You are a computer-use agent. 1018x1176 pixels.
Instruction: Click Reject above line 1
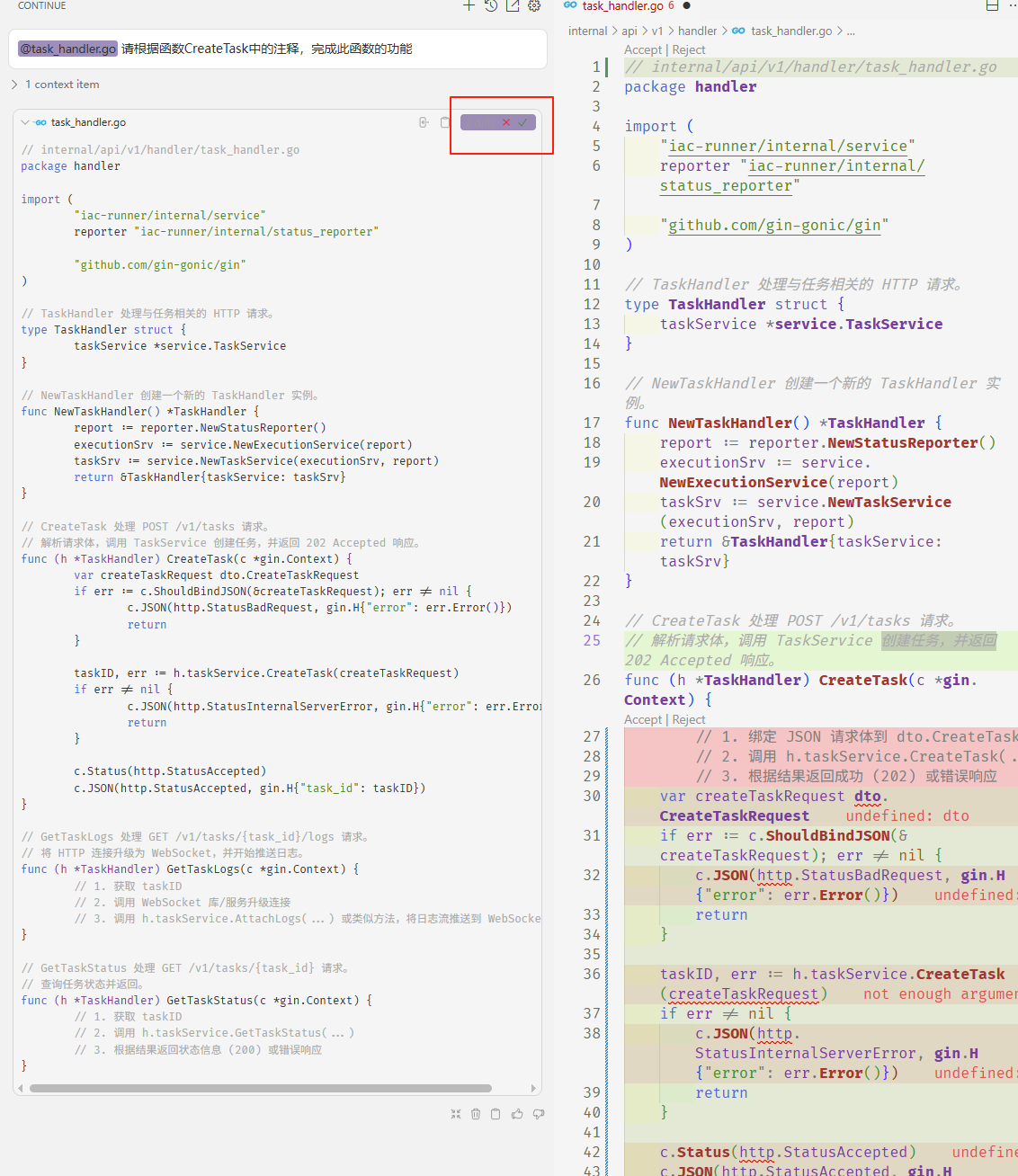click(x=689, y=50)
